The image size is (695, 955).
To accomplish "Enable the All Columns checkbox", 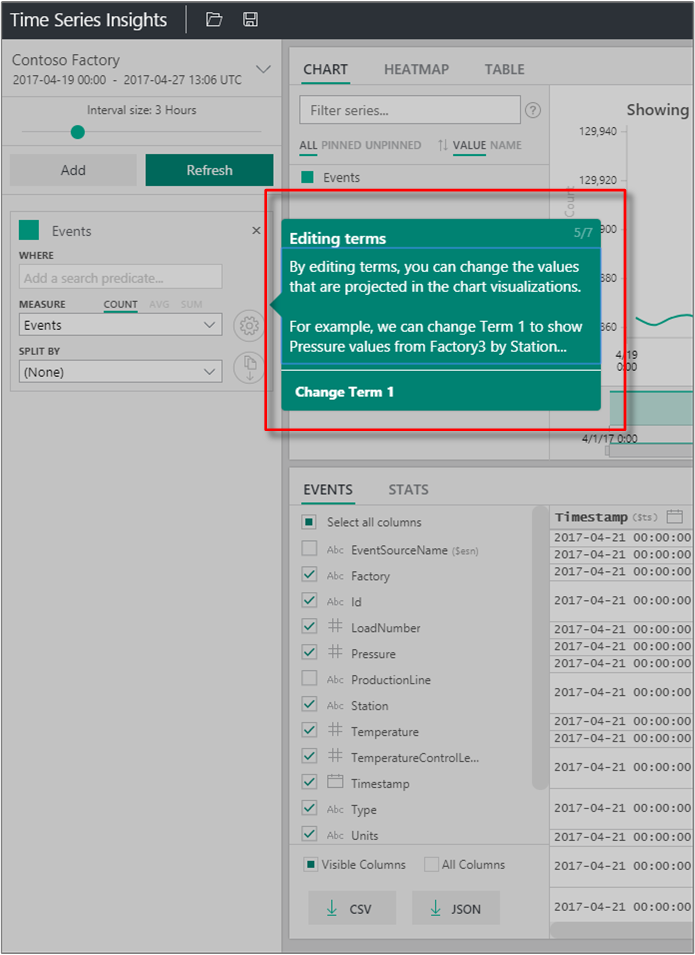I will [x=431, y=864].
